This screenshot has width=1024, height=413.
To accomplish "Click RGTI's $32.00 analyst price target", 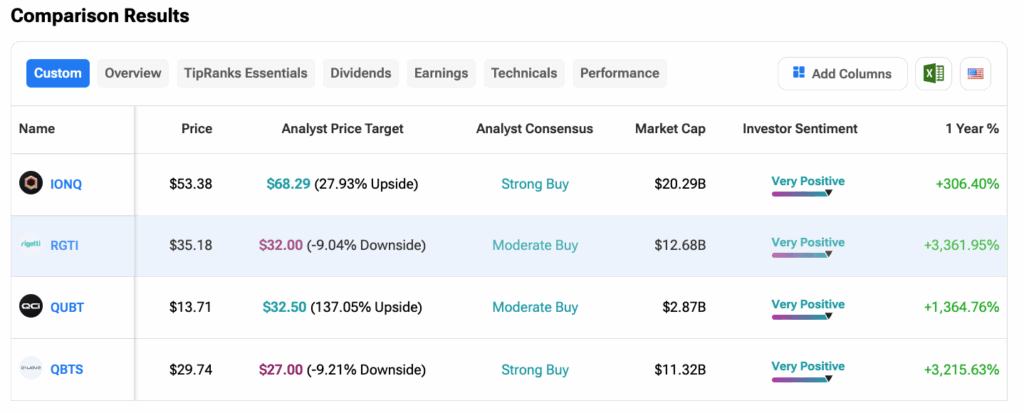I will click(282, 246).
